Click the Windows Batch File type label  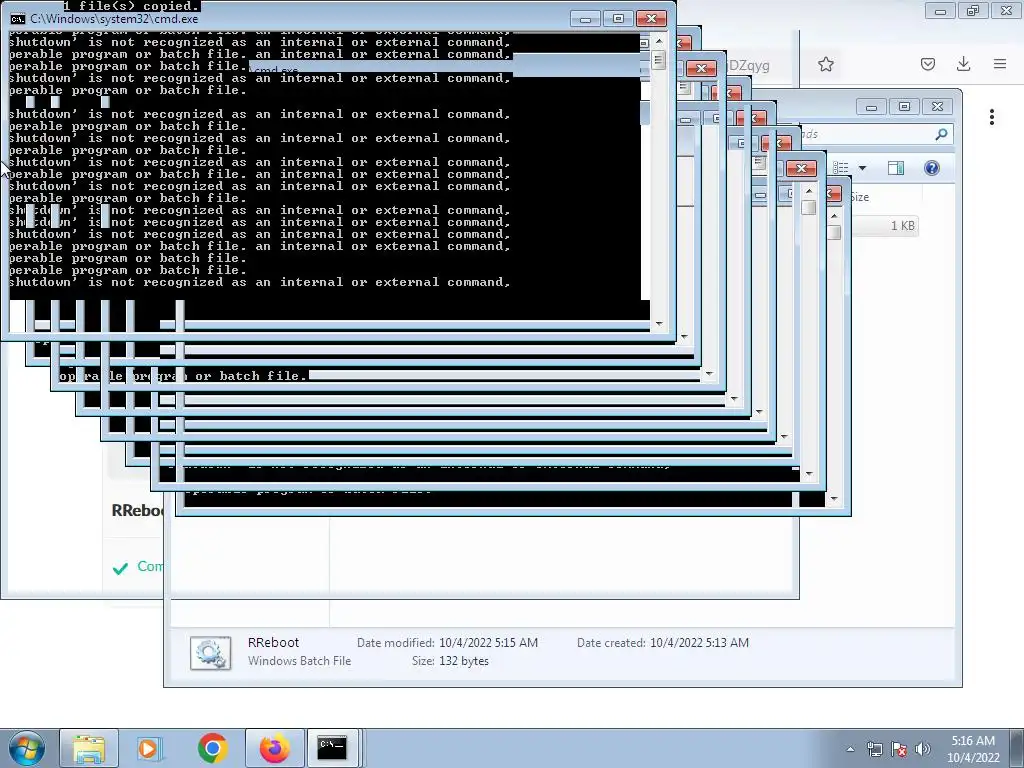299,661
